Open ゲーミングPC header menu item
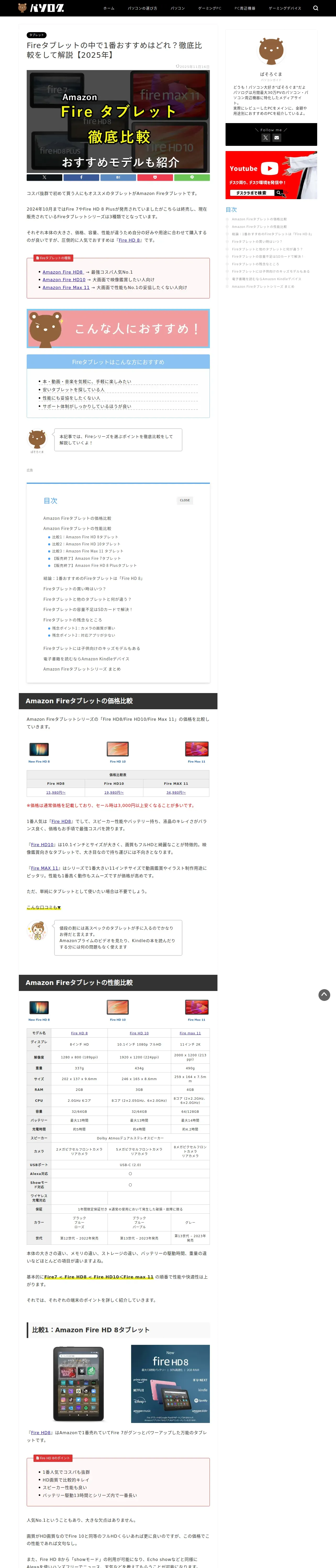 (x=210, y=9)
